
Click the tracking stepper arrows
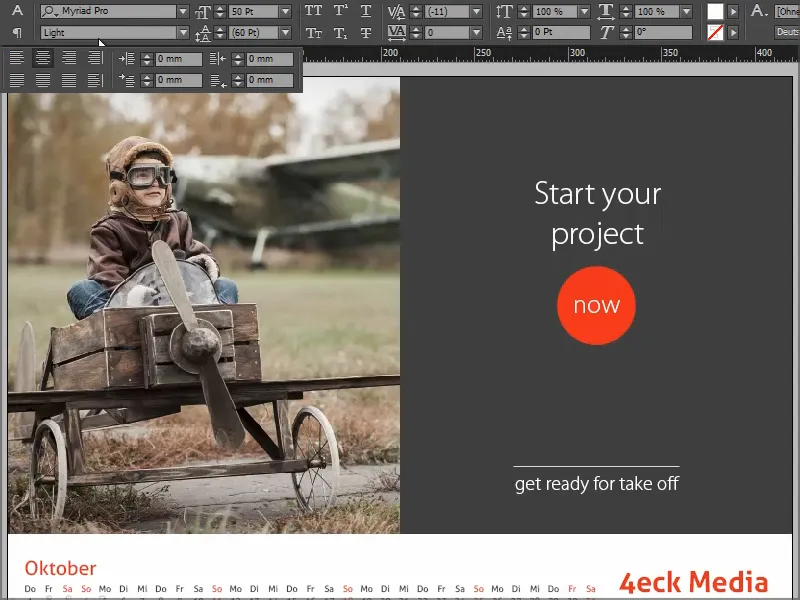pyautogui.click(x=416, y=33)
